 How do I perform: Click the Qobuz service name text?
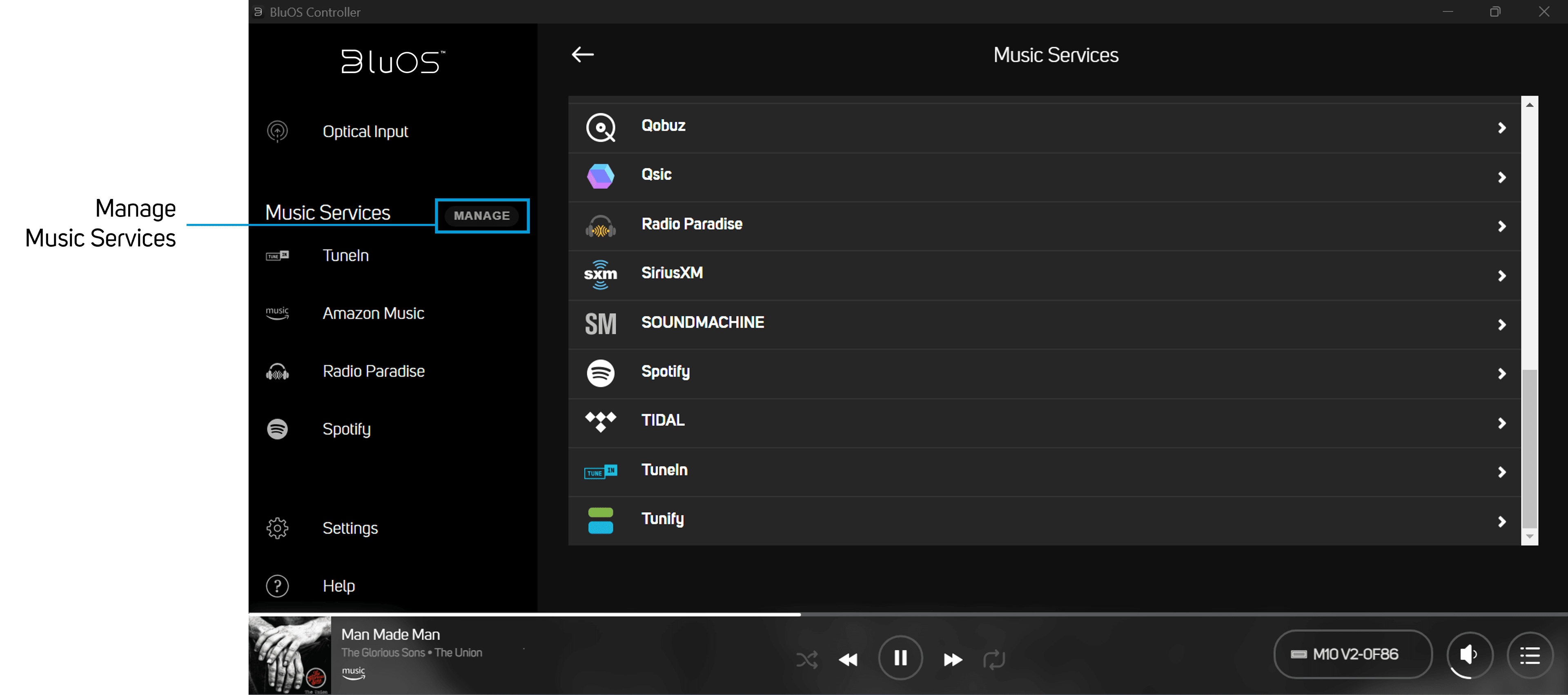click(663, 125)
